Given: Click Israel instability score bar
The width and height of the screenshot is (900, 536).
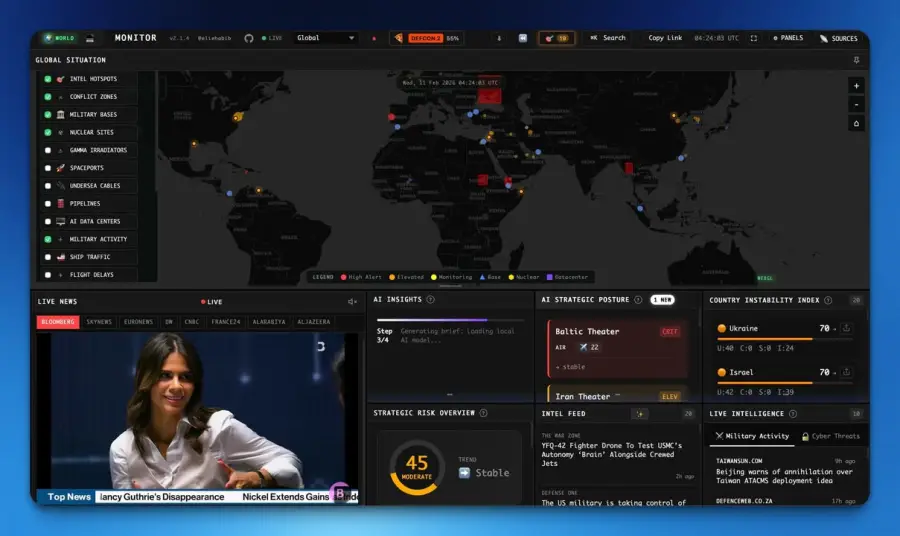Looking at the screenshot, I should coord(784,383).
